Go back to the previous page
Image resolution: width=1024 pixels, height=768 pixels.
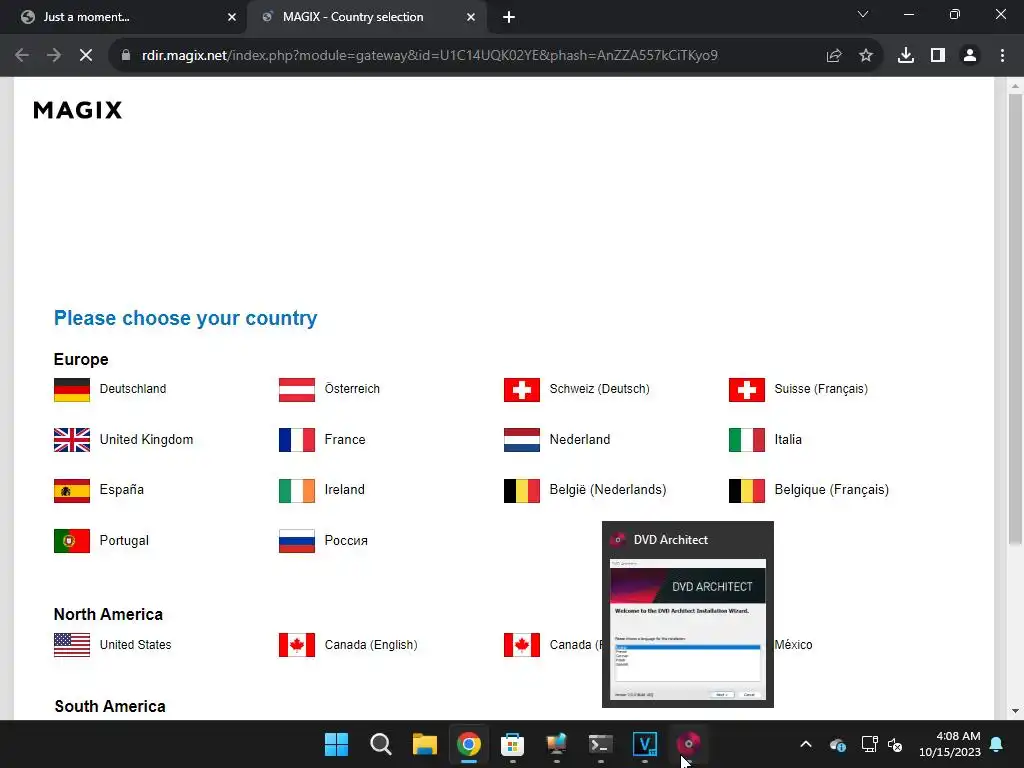pyautogui.click(x=22, y=56)
